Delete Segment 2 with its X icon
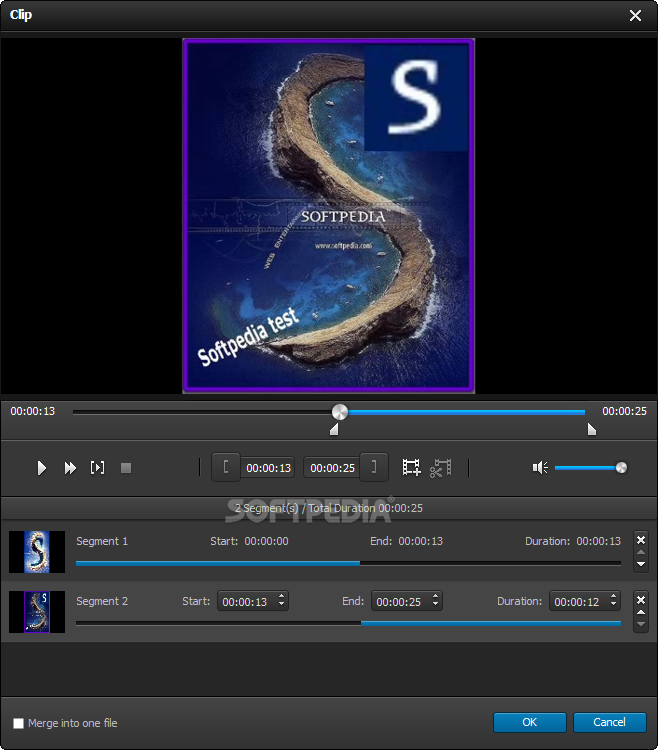Screen dimensions: 658x750 (641, 600)
